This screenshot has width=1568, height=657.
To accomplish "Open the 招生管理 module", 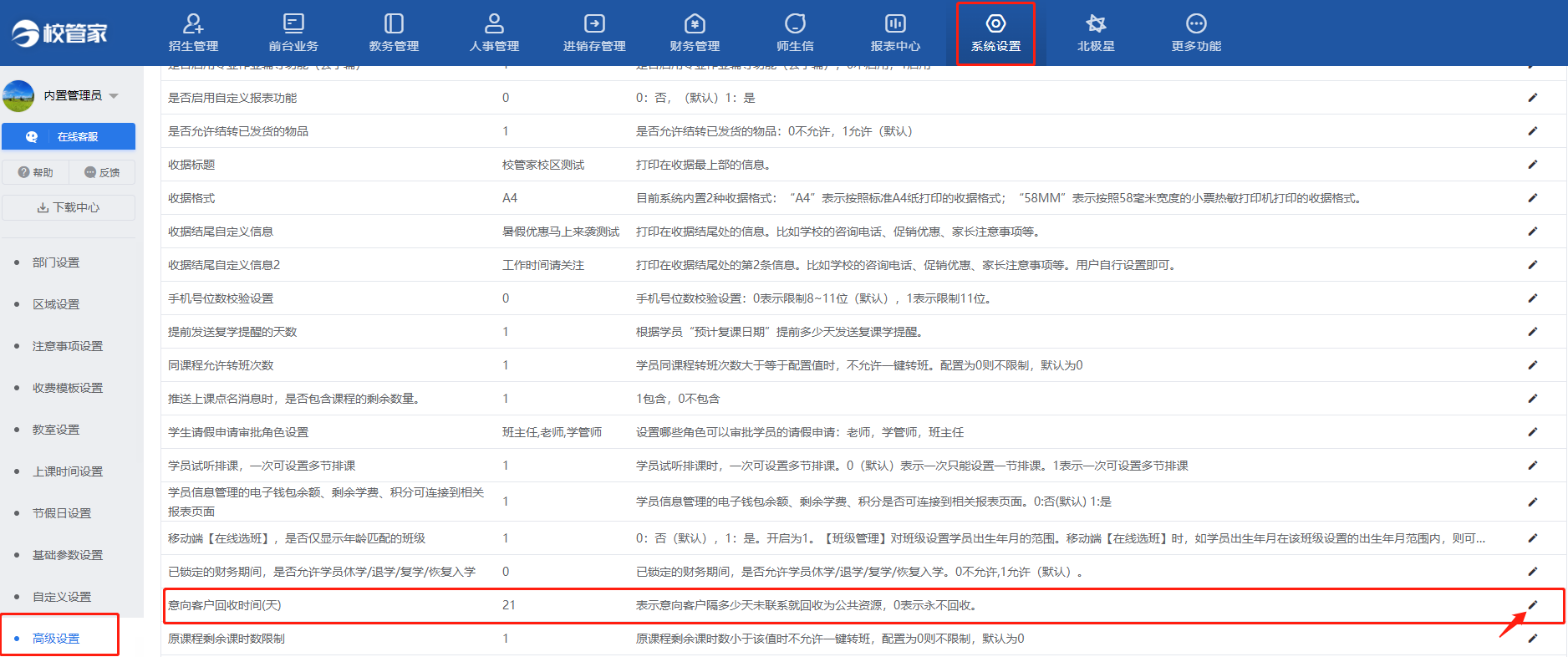I will (193, 33).
